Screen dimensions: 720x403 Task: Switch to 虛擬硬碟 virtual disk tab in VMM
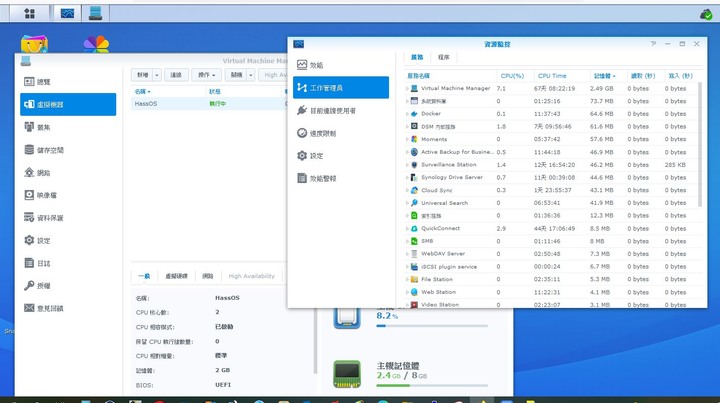coord(176,276)
